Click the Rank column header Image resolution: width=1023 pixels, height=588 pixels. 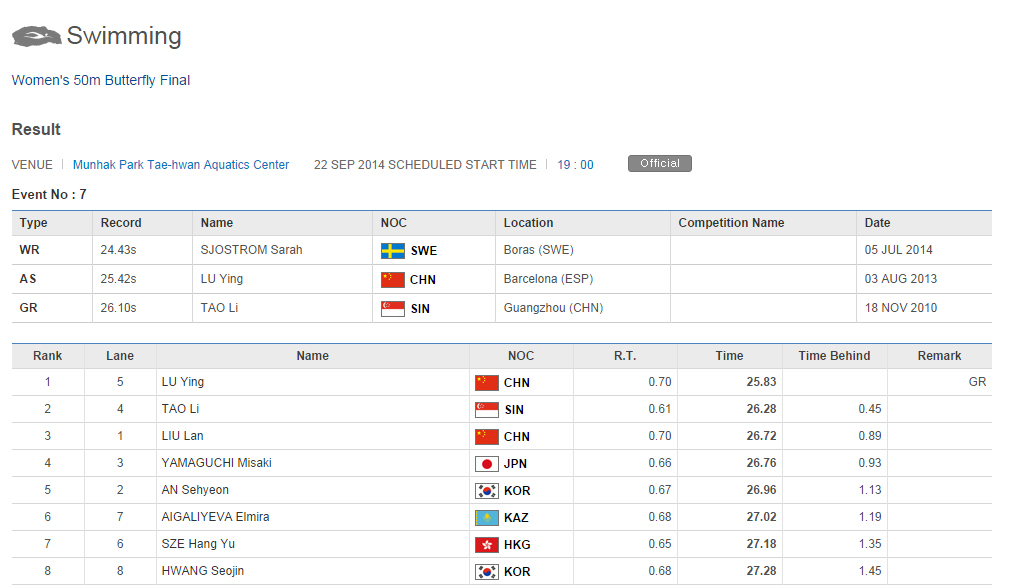(x=48, y=356)
